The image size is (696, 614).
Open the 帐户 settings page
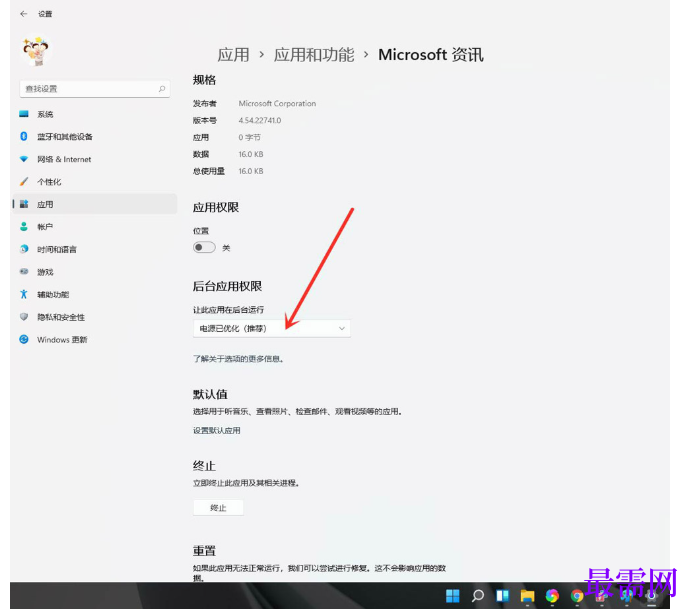(94, 227)
